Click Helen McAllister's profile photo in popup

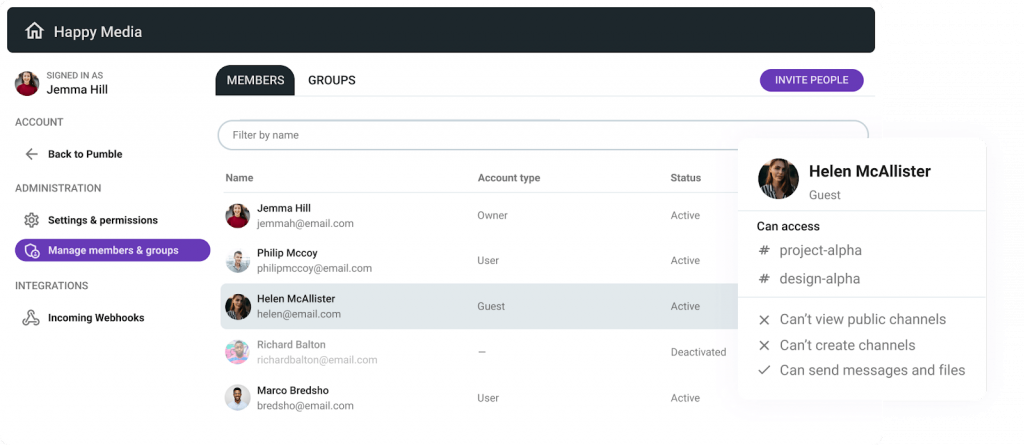[778, 178]
